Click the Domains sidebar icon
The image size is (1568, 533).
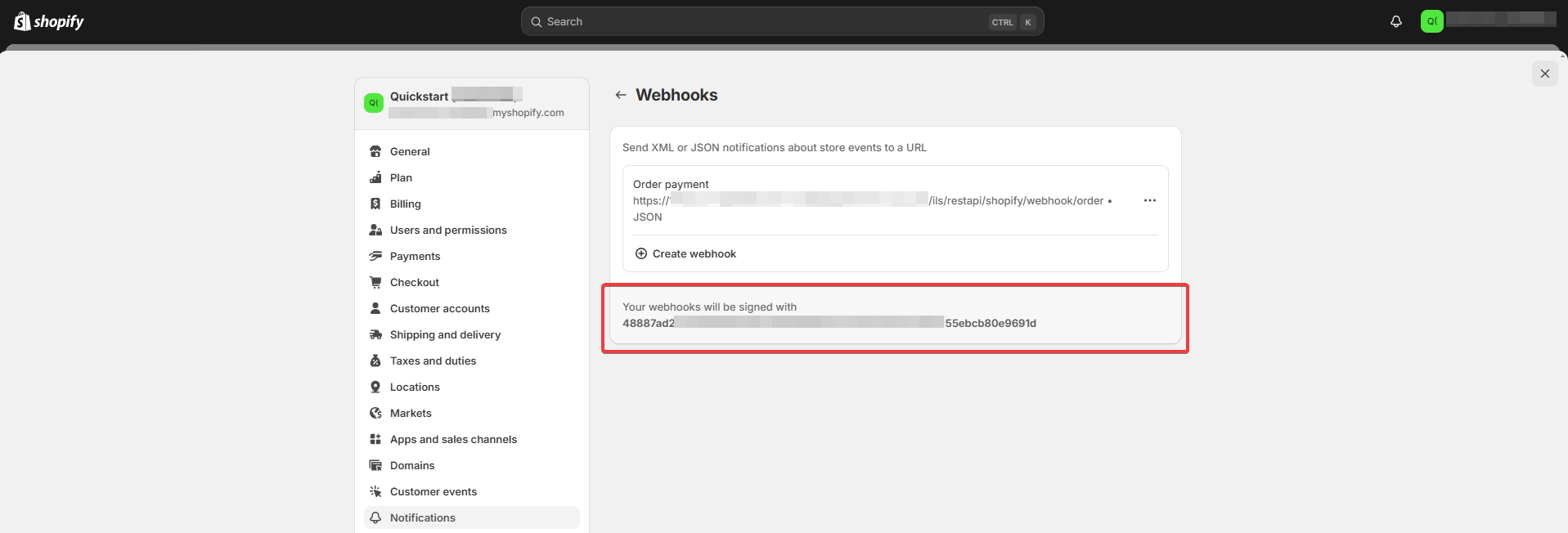coord(375,465)
